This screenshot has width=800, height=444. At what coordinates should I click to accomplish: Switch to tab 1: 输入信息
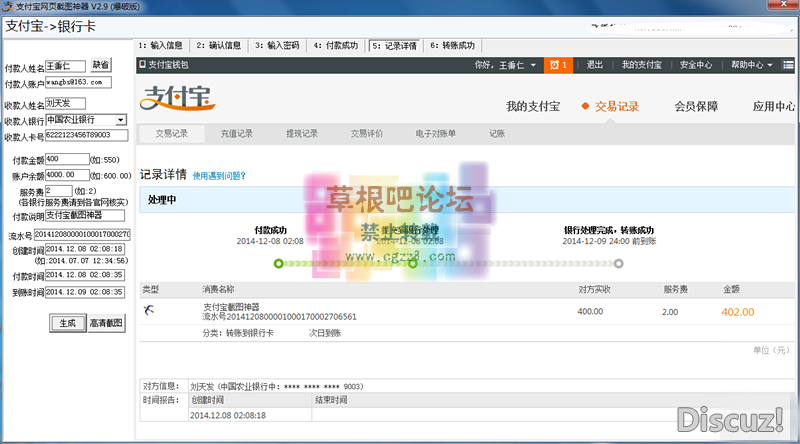[x=161, y=45]
